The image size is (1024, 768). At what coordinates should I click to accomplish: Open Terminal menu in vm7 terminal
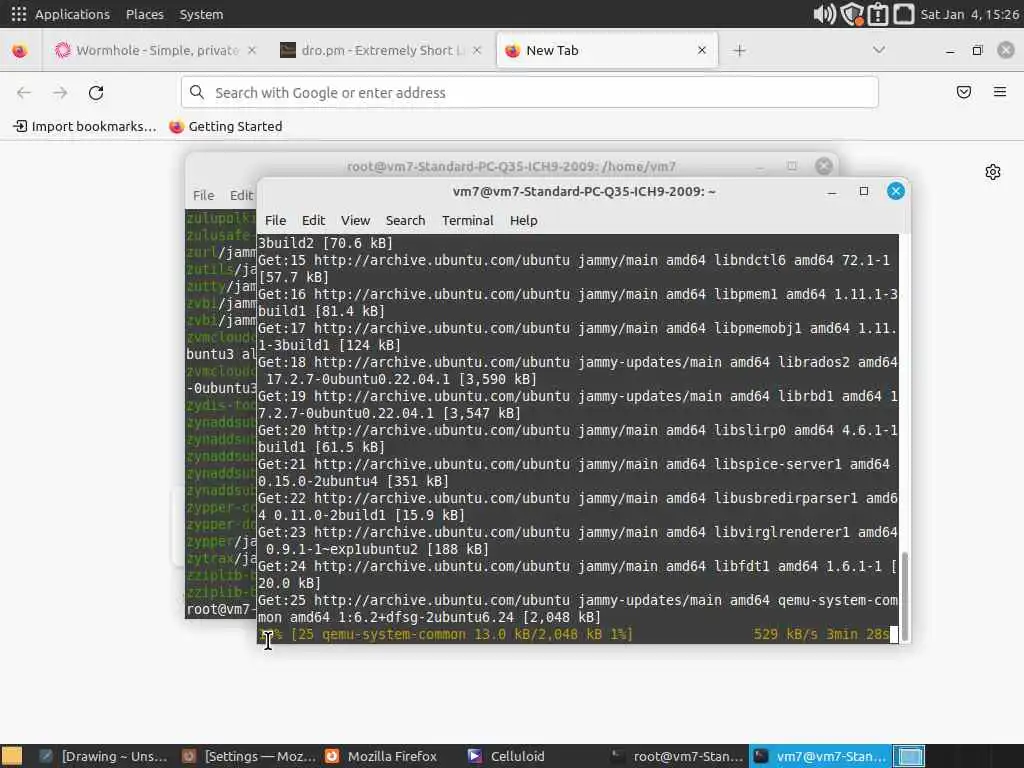pos(468,220)
